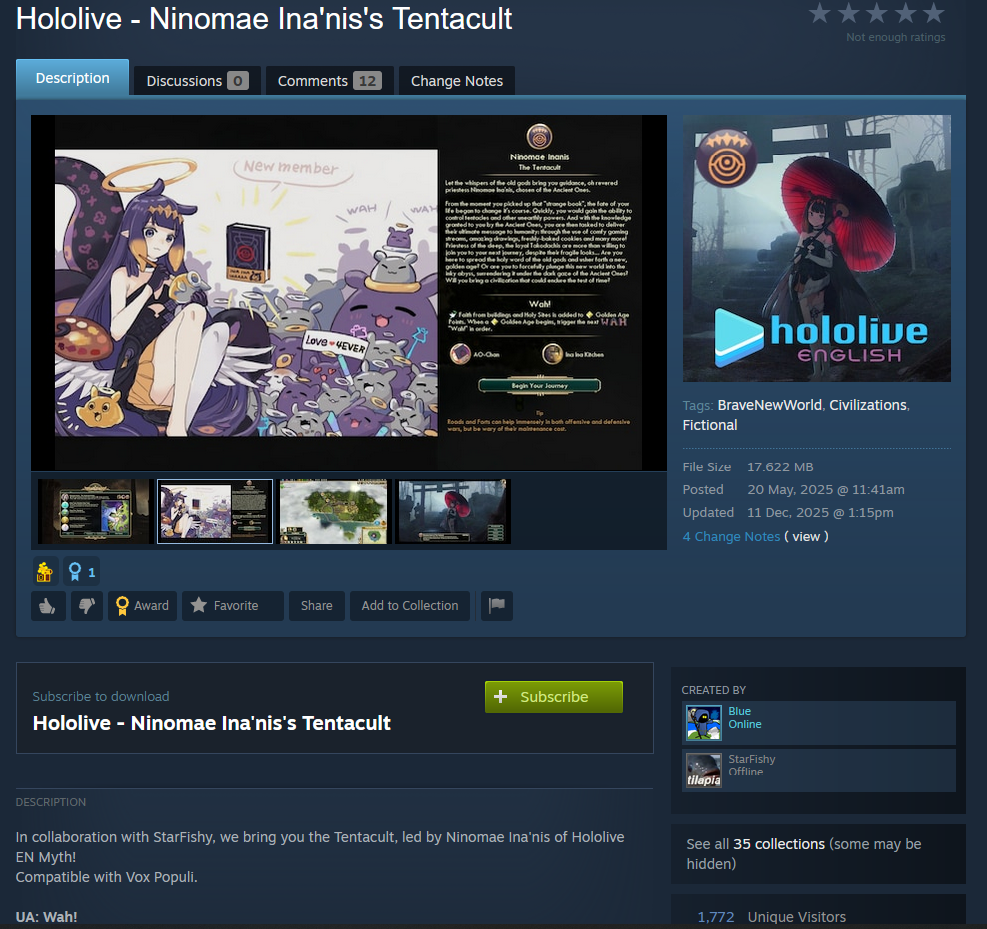This screenshot has height=929, width=987.
Task: Select the second thumbnail with Ina artwork
Action: pos(215,511)
